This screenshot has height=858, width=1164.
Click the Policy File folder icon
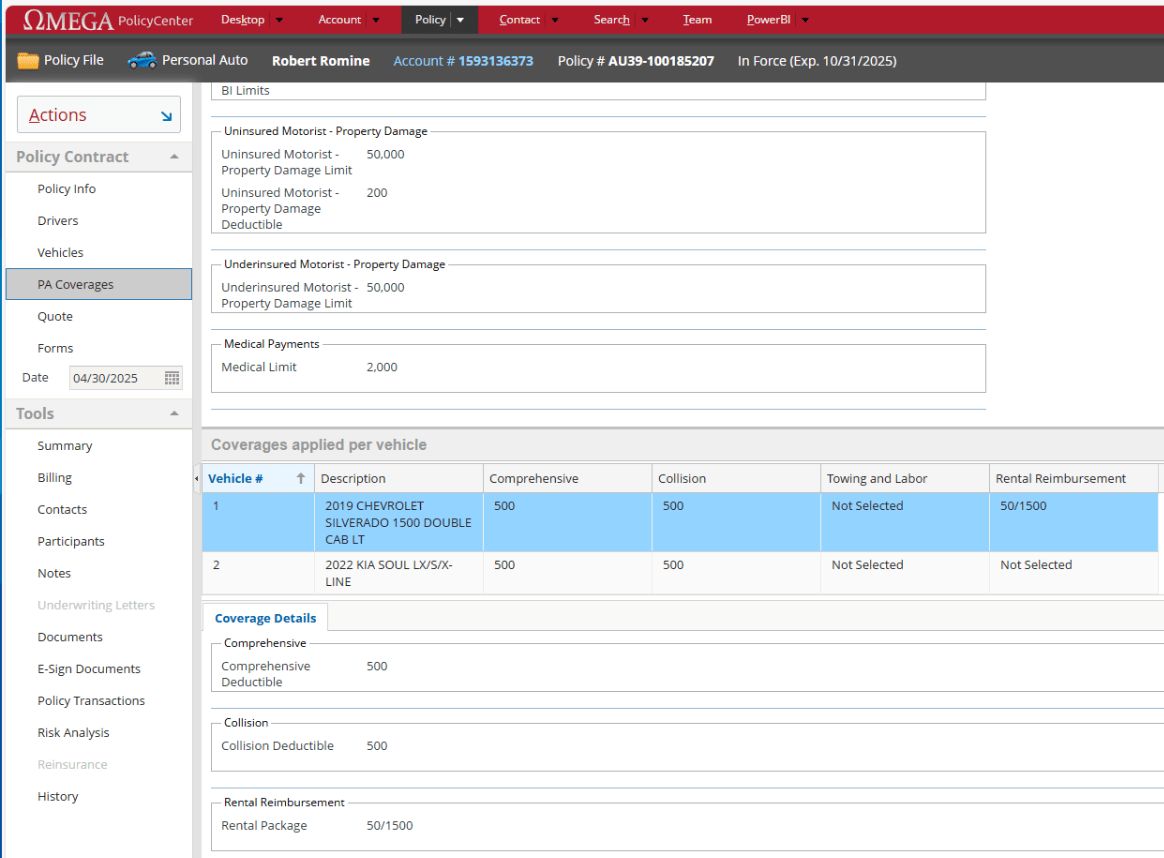[x=27, y=60]
